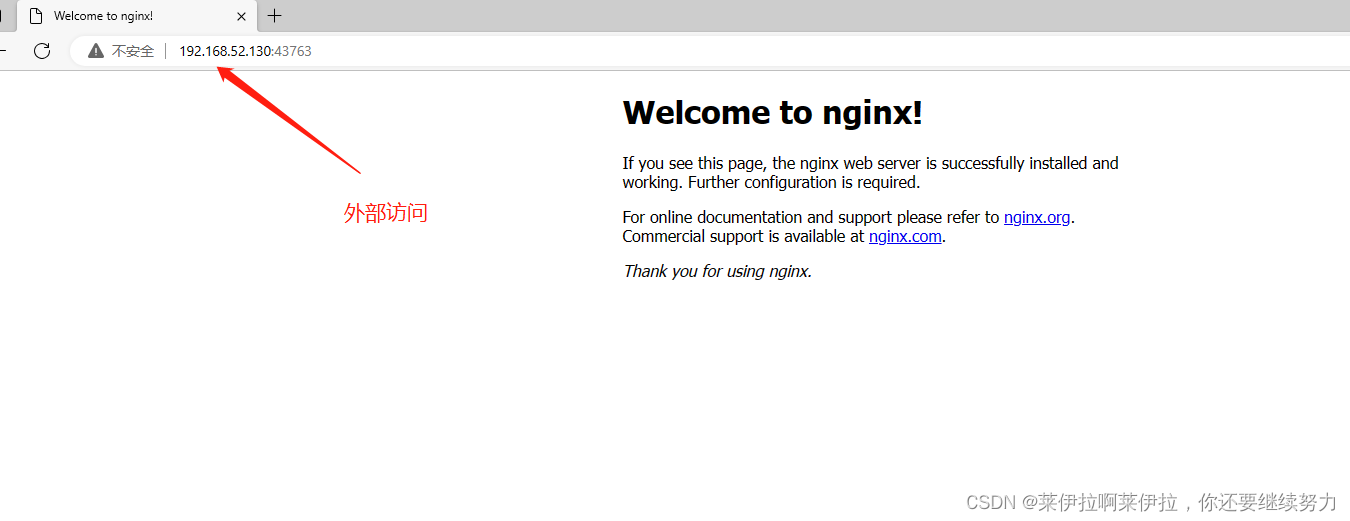Open the nginx.org link
The image size is (1350, 521).
tap(1037, 217)
